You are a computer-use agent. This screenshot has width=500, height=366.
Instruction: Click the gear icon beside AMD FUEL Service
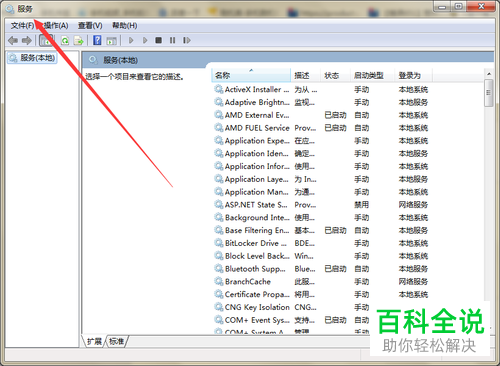click(x=219, y=128)
